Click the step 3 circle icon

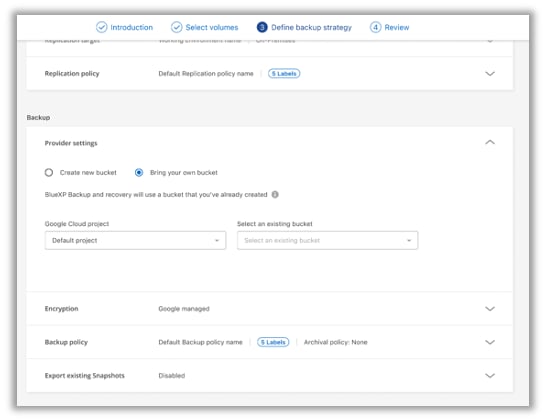point(262,27)
